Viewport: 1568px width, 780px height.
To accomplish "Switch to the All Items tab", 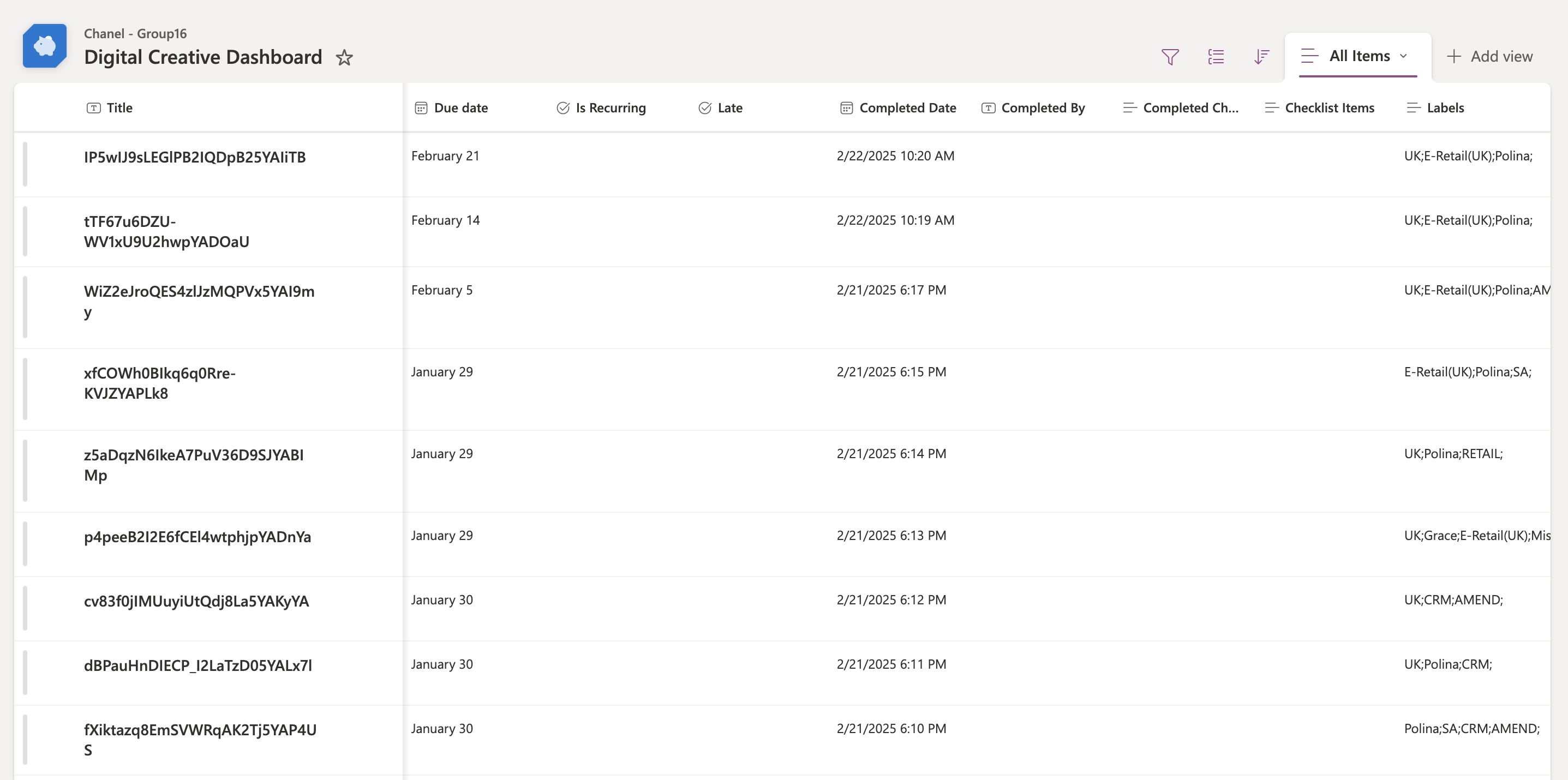I will 1359,56.
